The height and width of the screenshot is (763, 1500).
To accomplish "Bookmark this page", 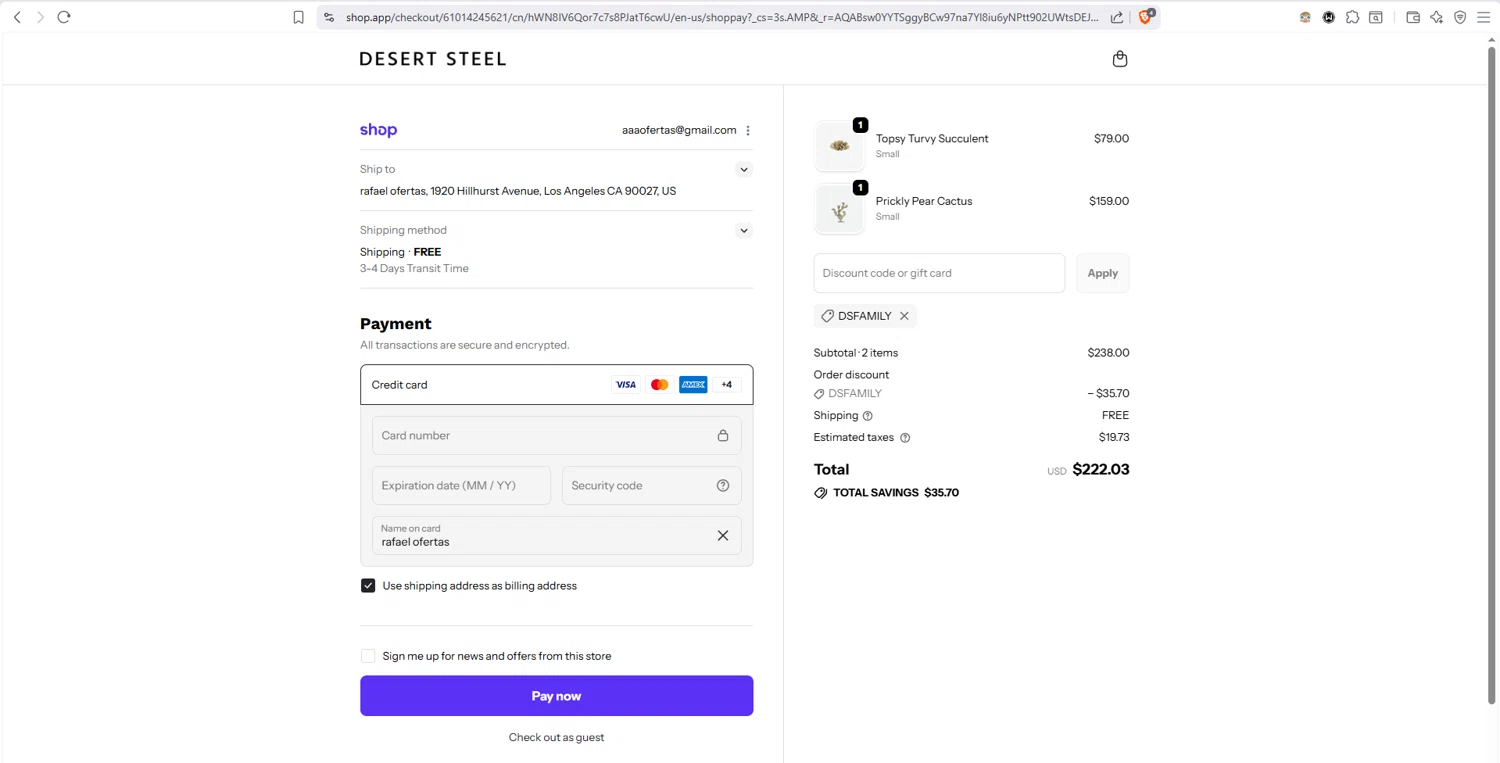I will (298, 17).
